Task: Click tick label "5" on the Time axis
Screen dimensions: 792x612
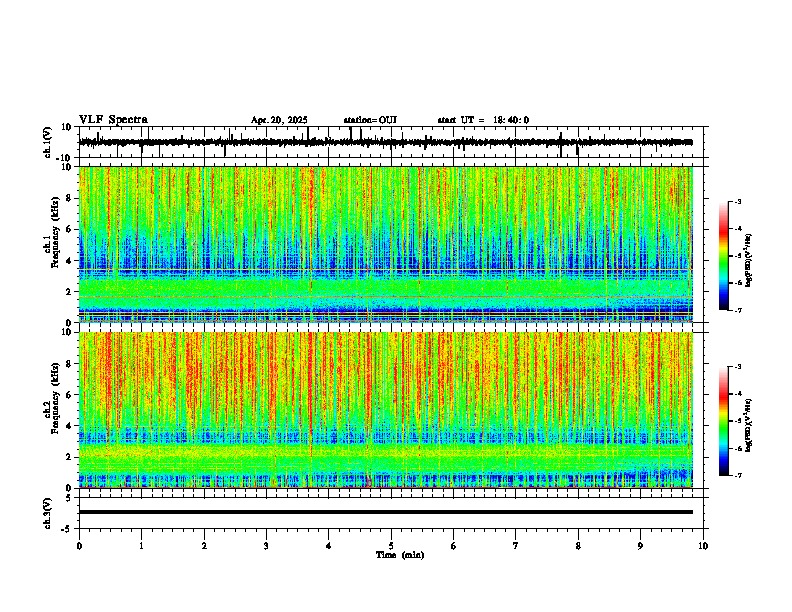Action: [x=391, y=546]
